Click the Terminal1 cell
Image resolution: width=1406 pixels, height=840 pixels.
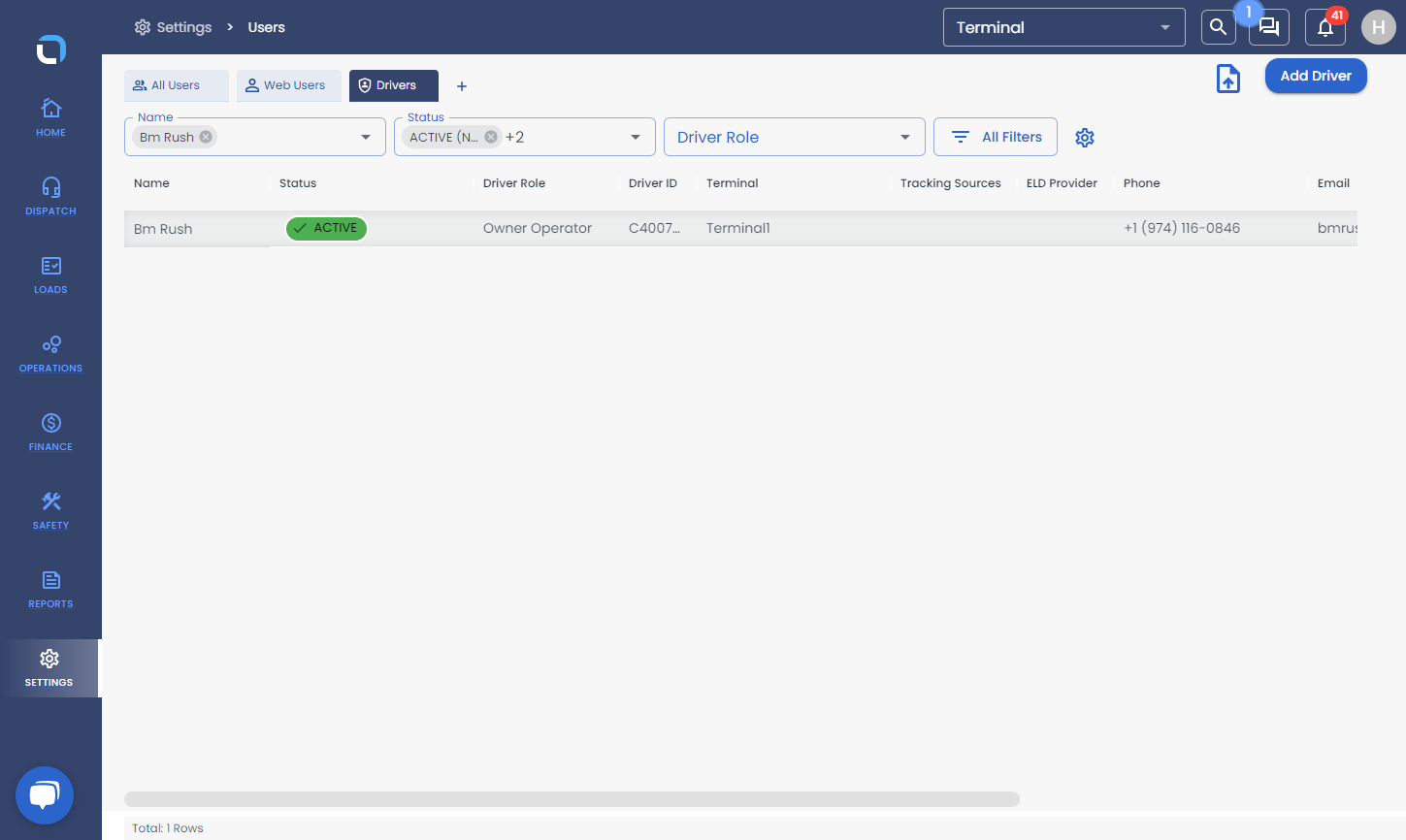point(738,229)
